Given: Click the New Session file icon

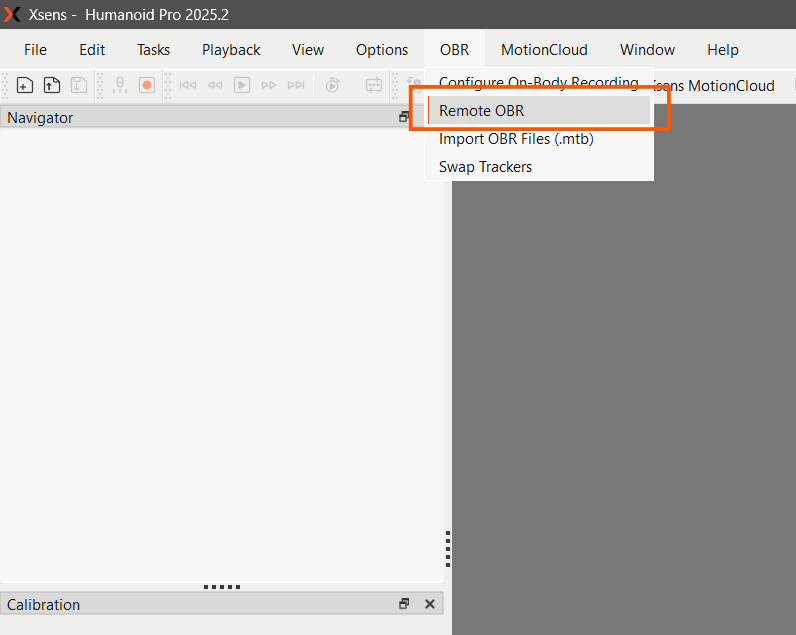Looking at the screenshot, I should point(24,85).
